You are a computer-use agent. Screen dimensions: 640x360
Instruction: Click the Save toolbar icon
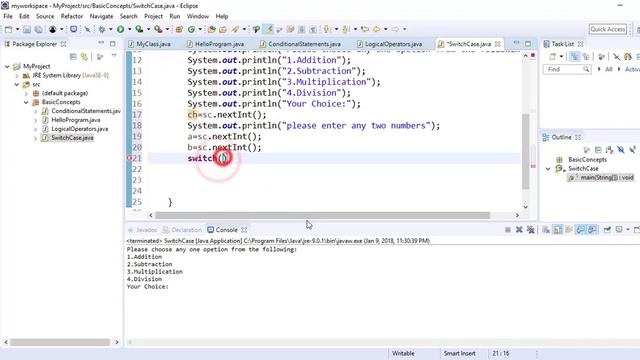[x=27, y=29]
